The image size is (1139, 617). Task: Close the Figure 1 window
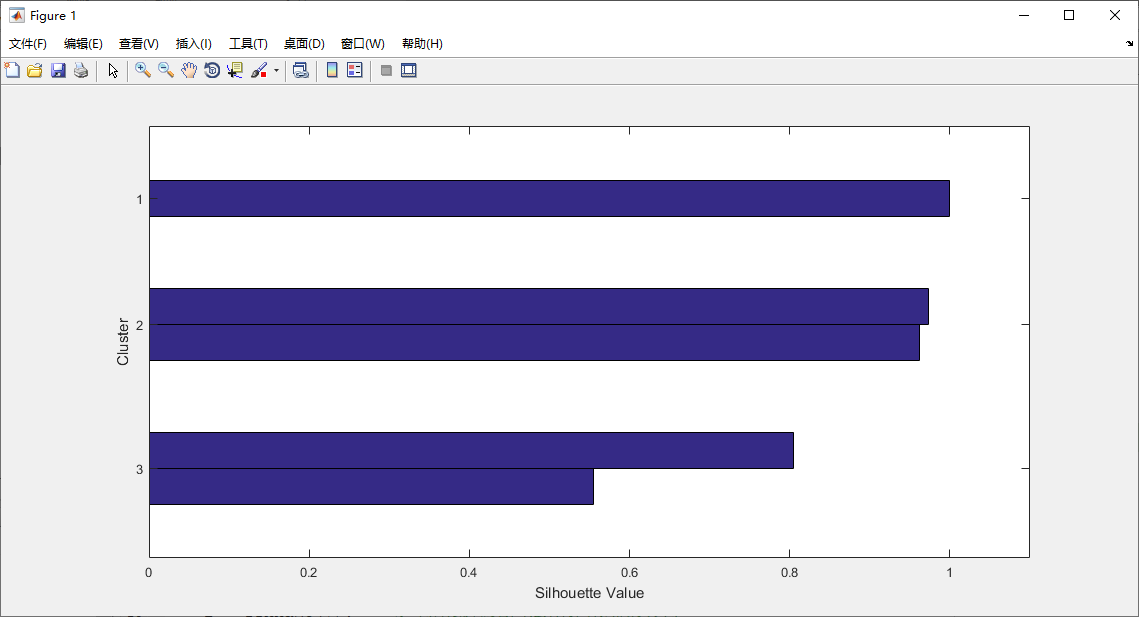click(x=1115, y=15)
